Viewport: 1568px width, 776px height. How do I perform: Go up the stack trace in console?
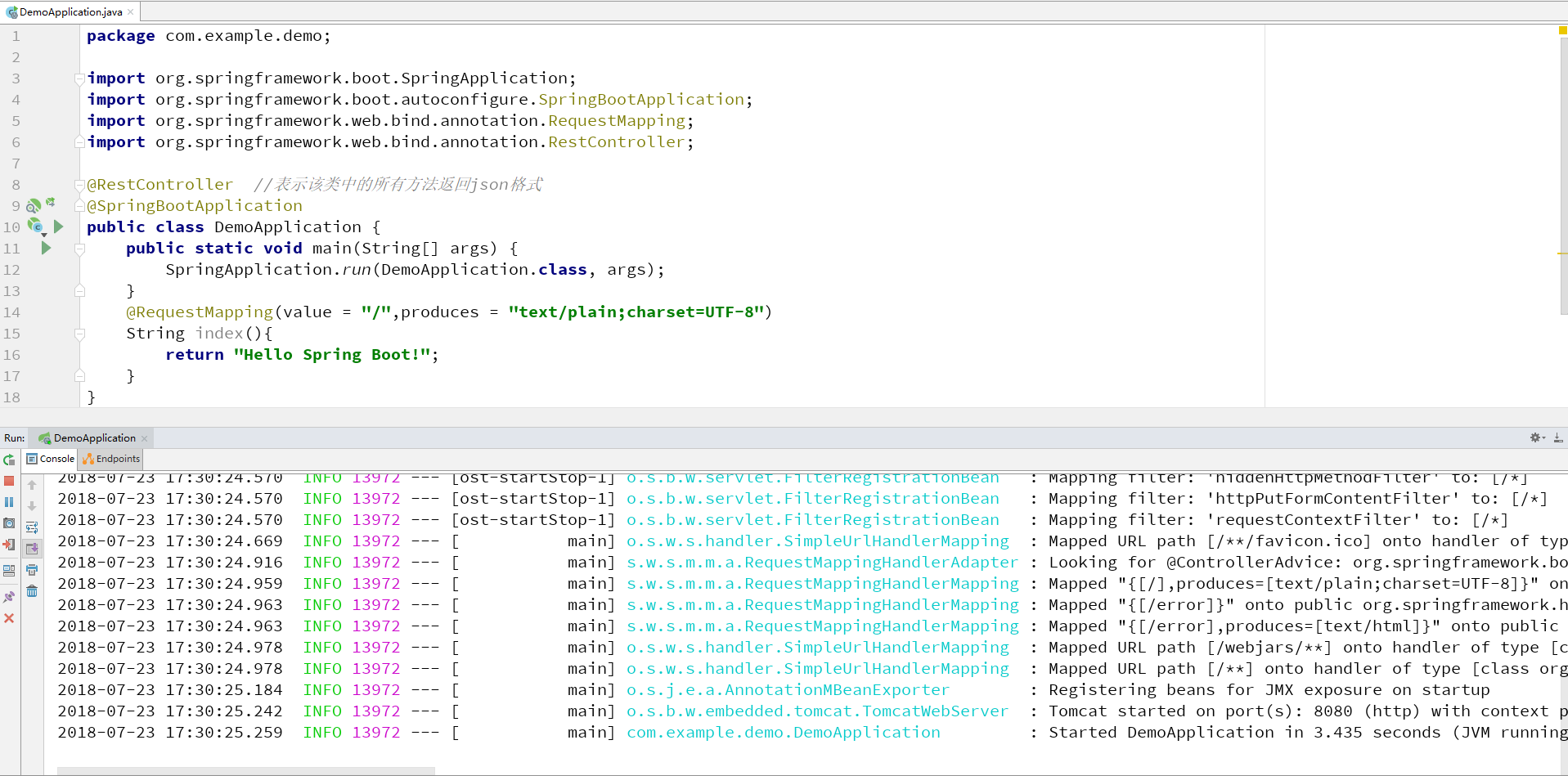(x=32, y=485)
